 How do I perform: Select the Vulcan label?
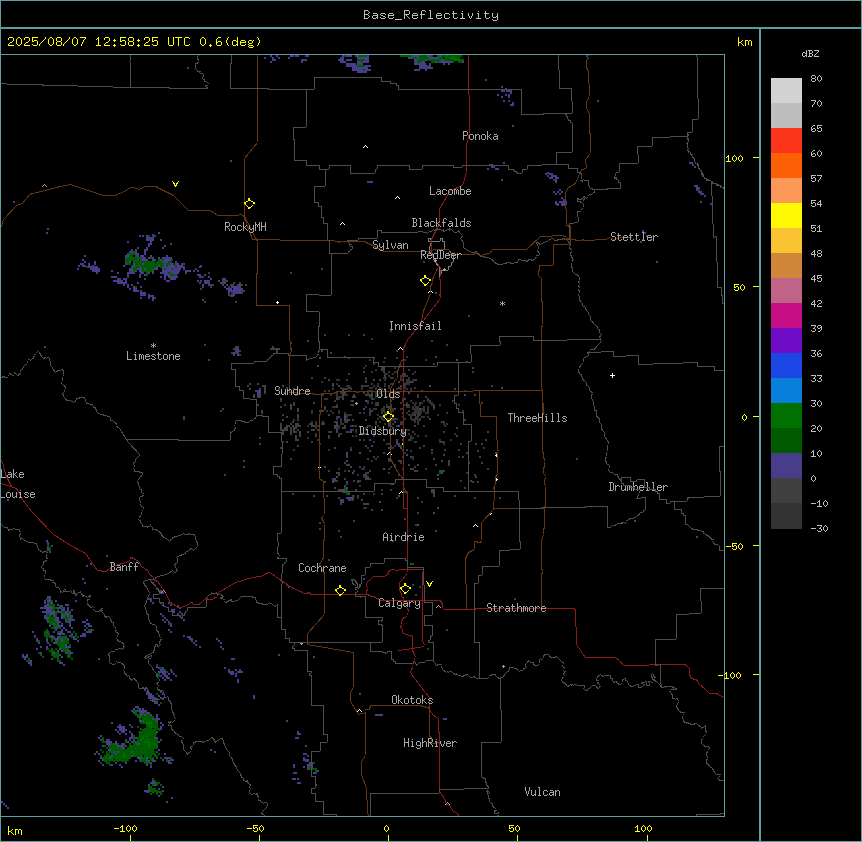542,792
